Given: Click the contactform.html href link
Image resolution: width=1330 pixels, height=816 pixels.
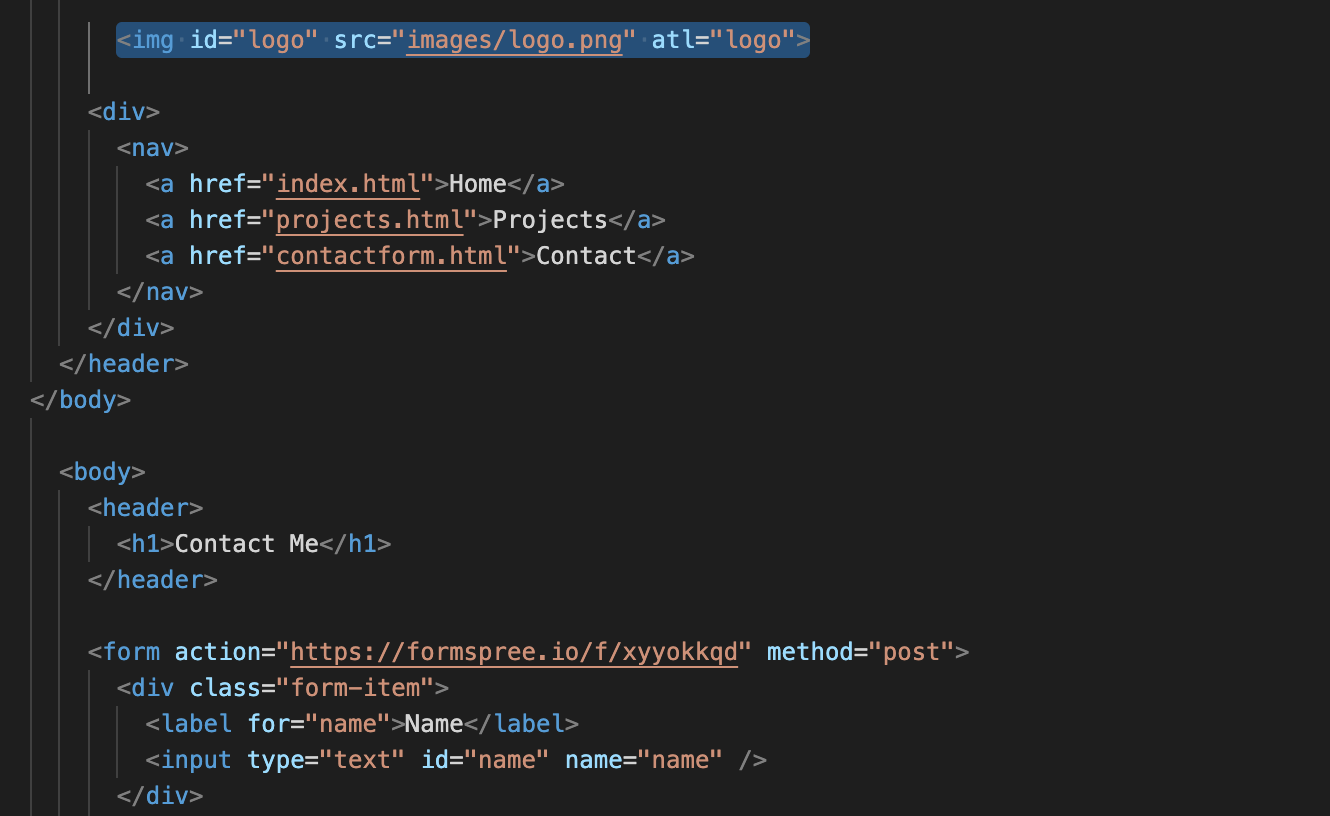Looking at the screenshot, I should tap(391, 256).
